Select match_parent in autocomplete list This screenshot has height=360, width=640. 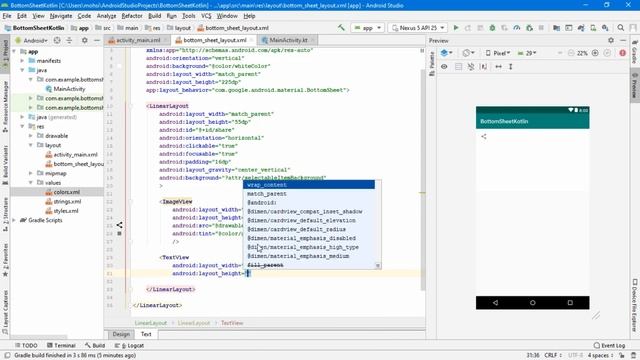309,194
